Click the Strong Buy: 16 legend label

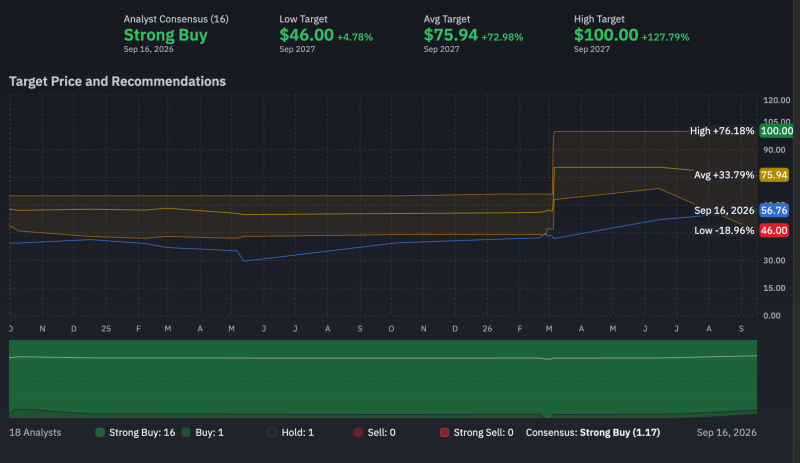(x=142, y=432)
